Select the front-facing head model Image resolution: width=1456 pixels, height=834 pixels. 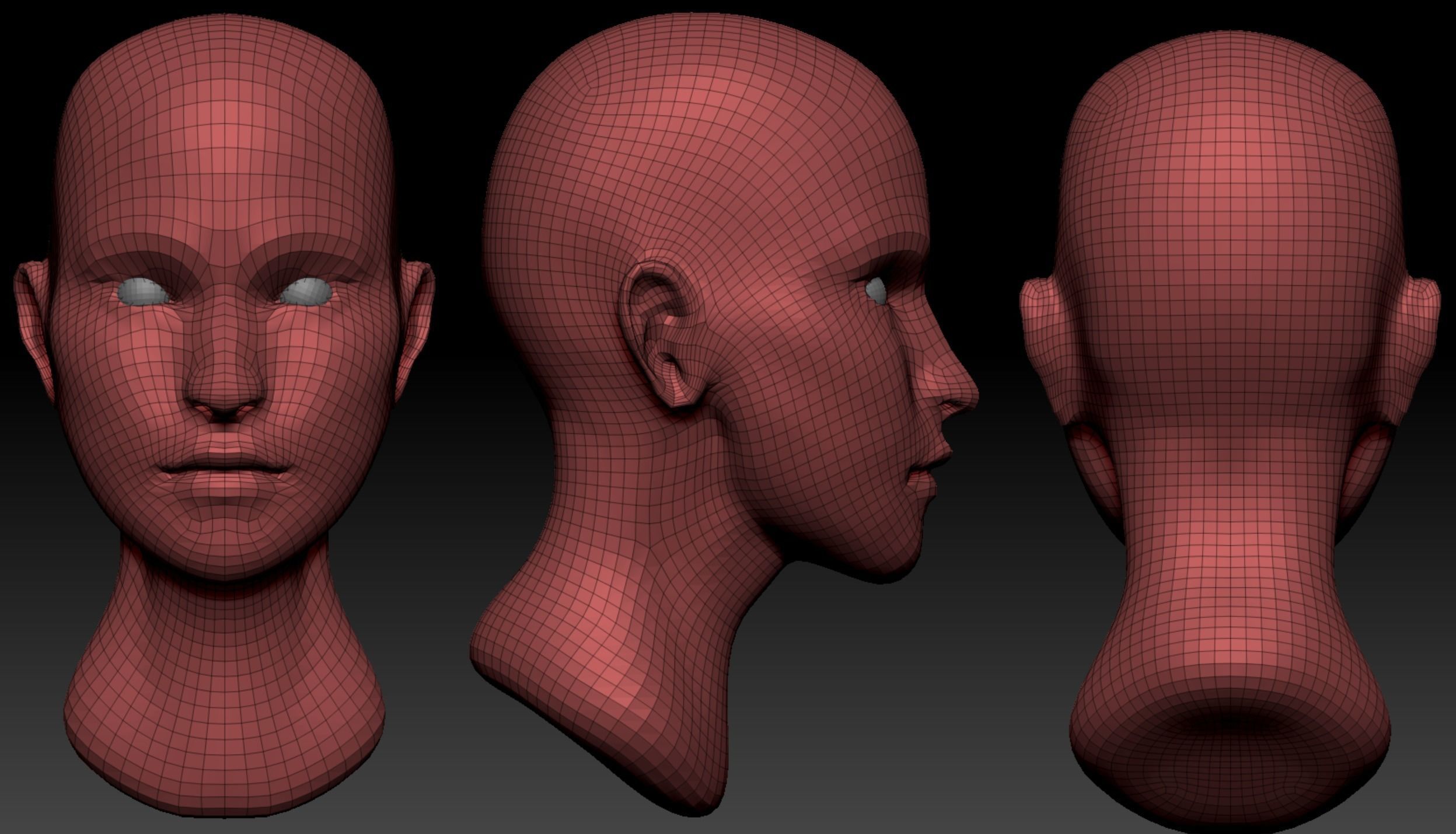tap(224, 414)
